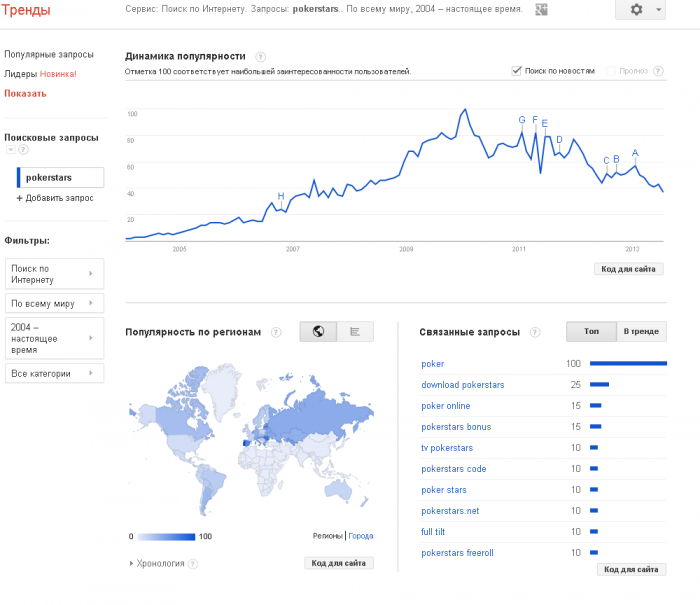This screenshot has height=605, width=700.
Task: Select the Топ tab in related queries
Action: point(591,331)
